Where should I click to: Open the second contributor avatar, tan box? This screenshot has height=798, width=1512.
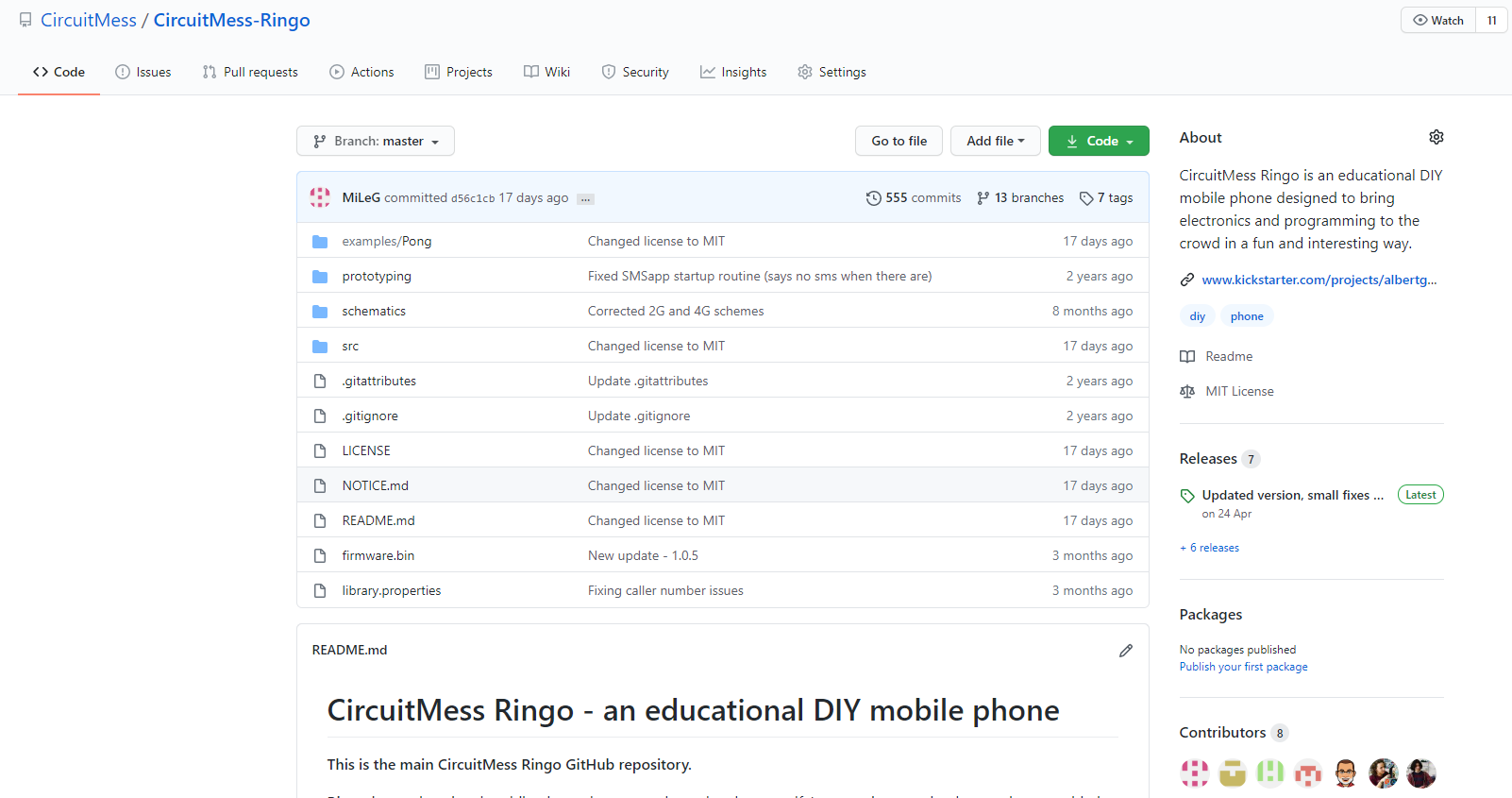click(x=1233, y=773)
